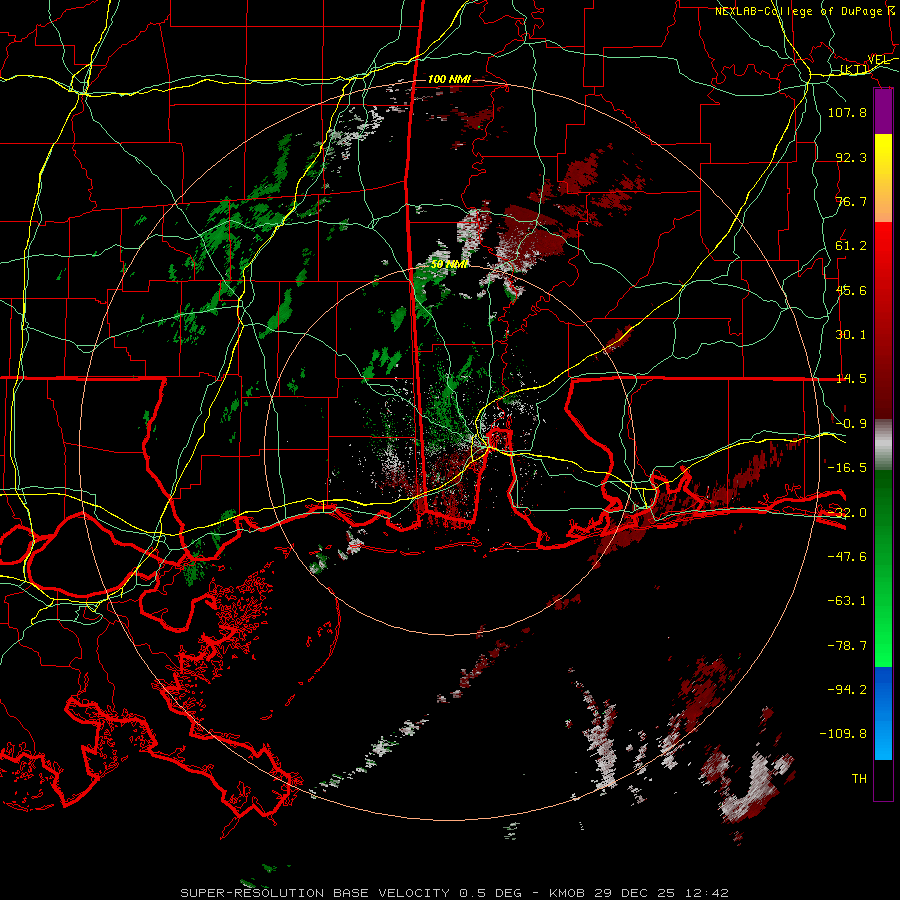Viewport: 900px width, 900px height.
Task: Click the TH label on the scale
Action: click(x=859, y=779)
